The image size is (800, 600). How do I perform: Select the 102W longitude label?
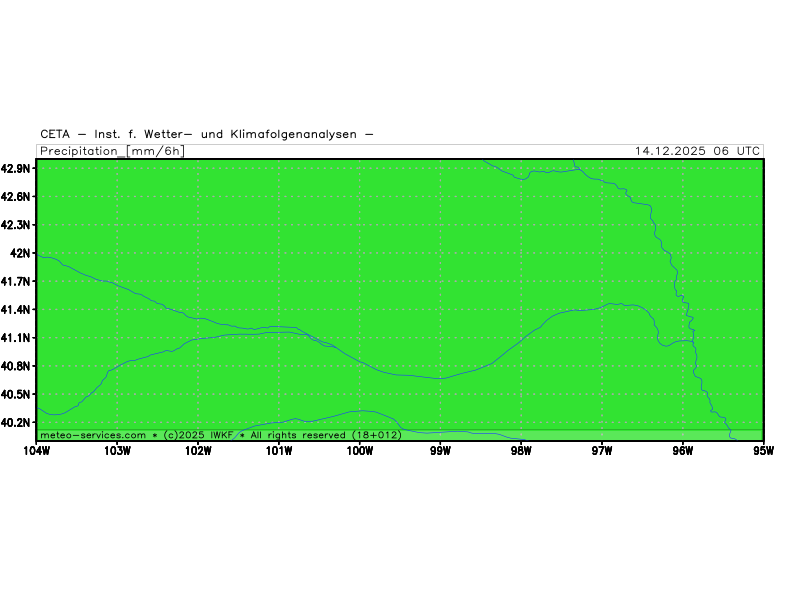point(198,450)
